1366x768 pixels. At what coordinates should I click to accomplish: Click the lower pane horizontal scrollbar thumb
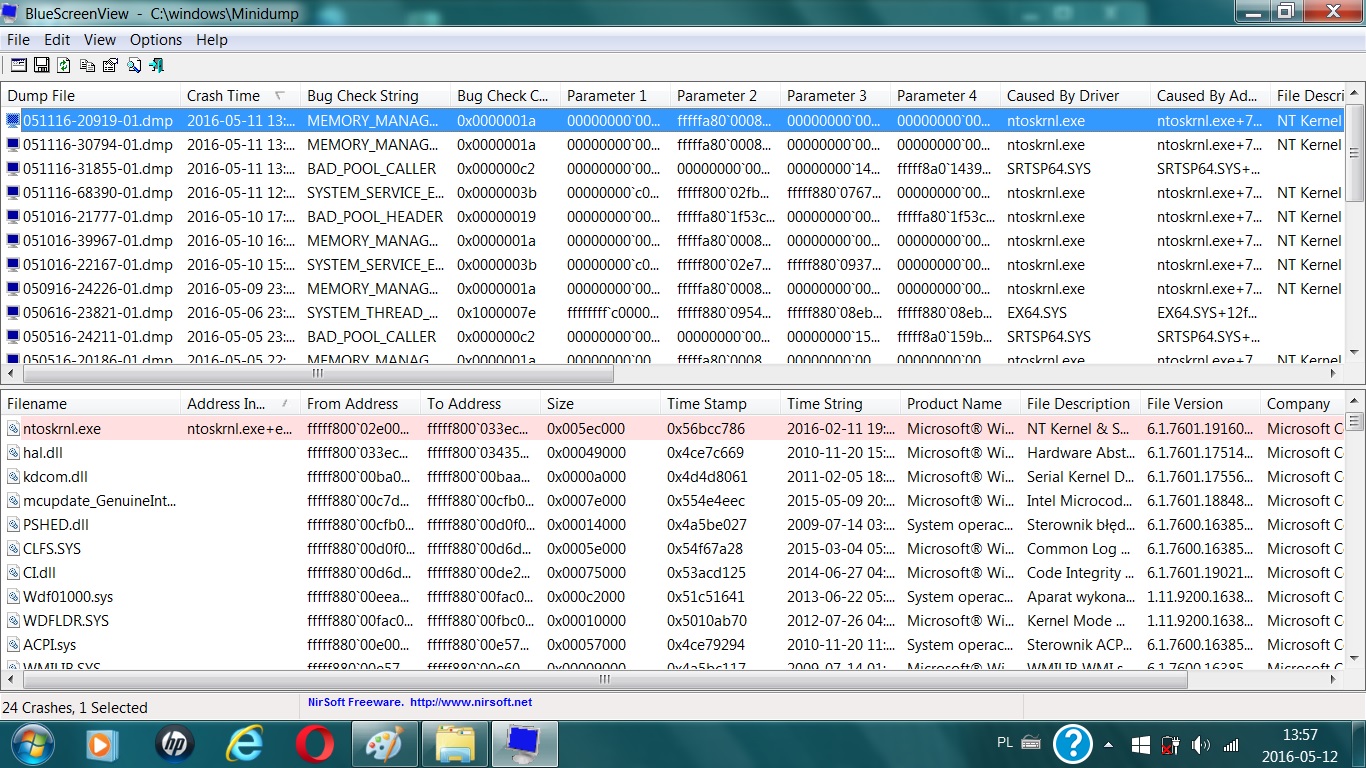tap(605, 679)
